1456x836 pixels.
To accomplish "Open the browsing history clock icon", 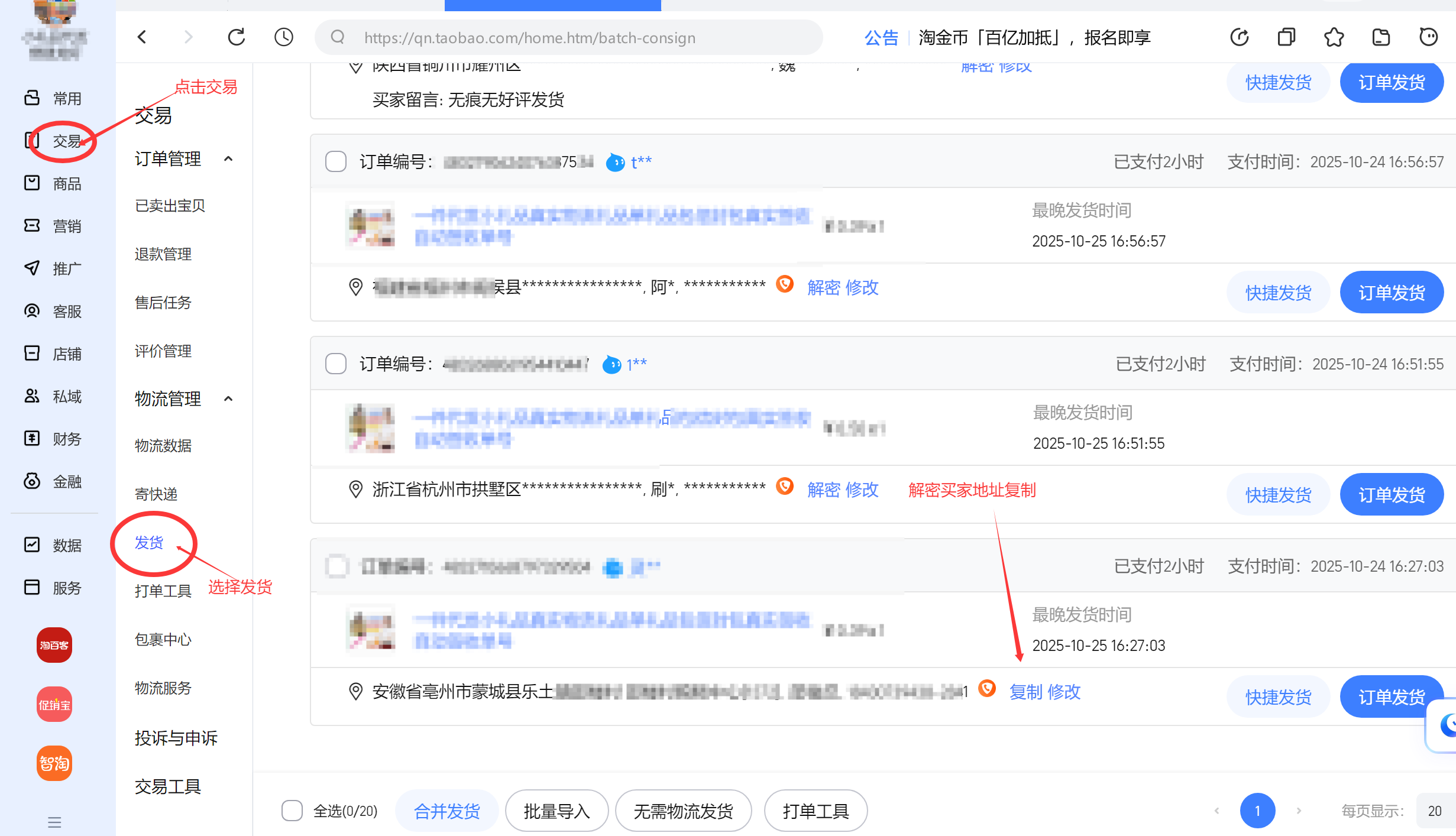I will 284,38.
